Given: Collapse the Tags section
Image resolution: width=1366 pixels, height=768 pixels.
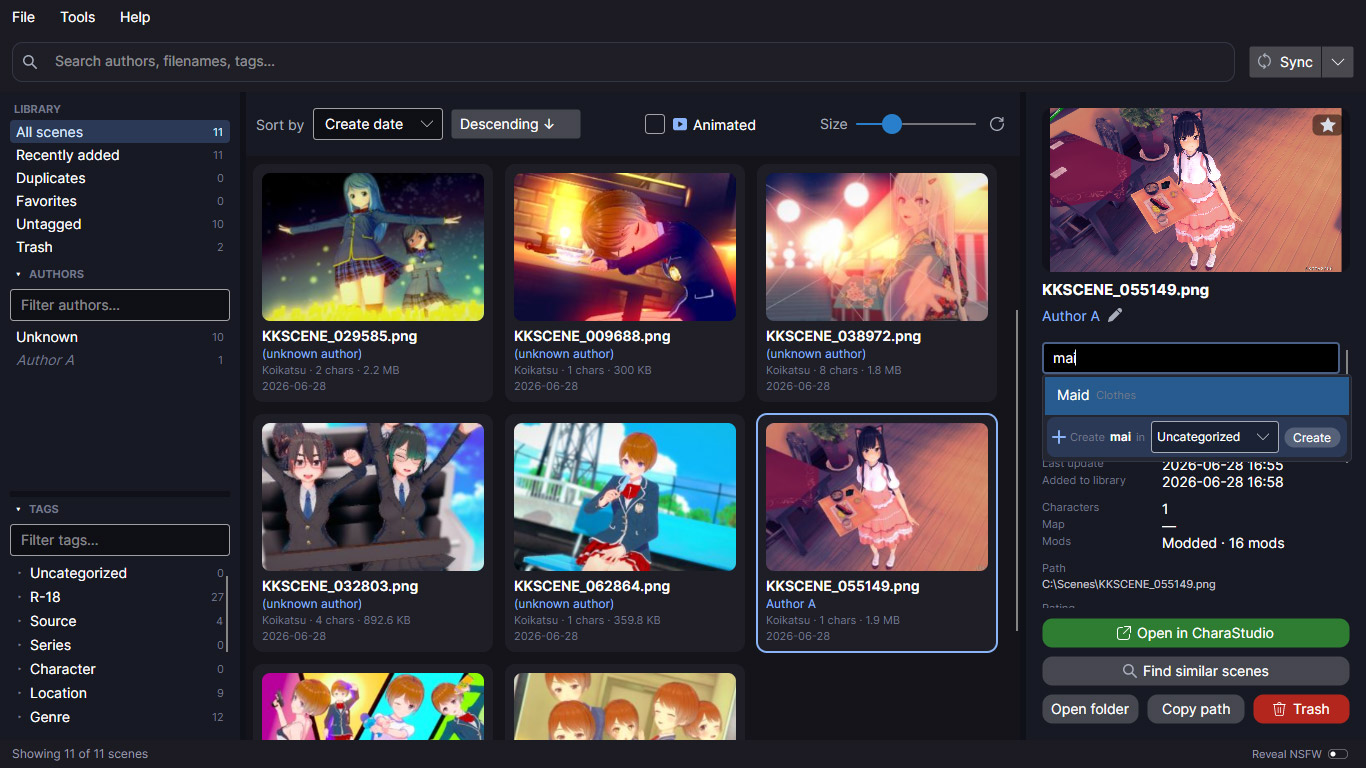Looking at the screenshot, I should pyautogui.click(x=18, y=509).
